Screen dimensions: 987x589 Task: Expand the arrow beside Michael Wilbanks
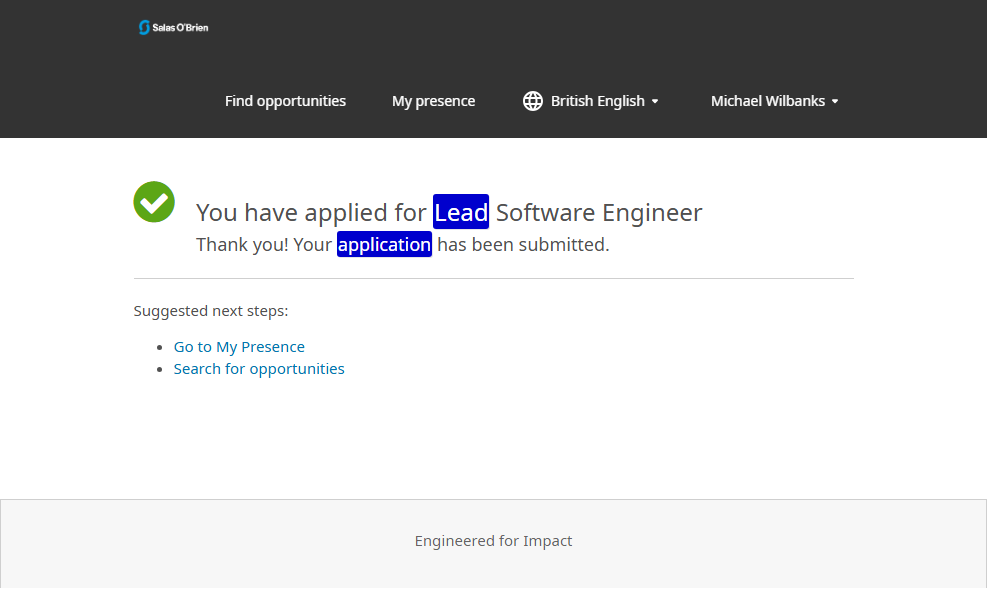coord(835,102)
